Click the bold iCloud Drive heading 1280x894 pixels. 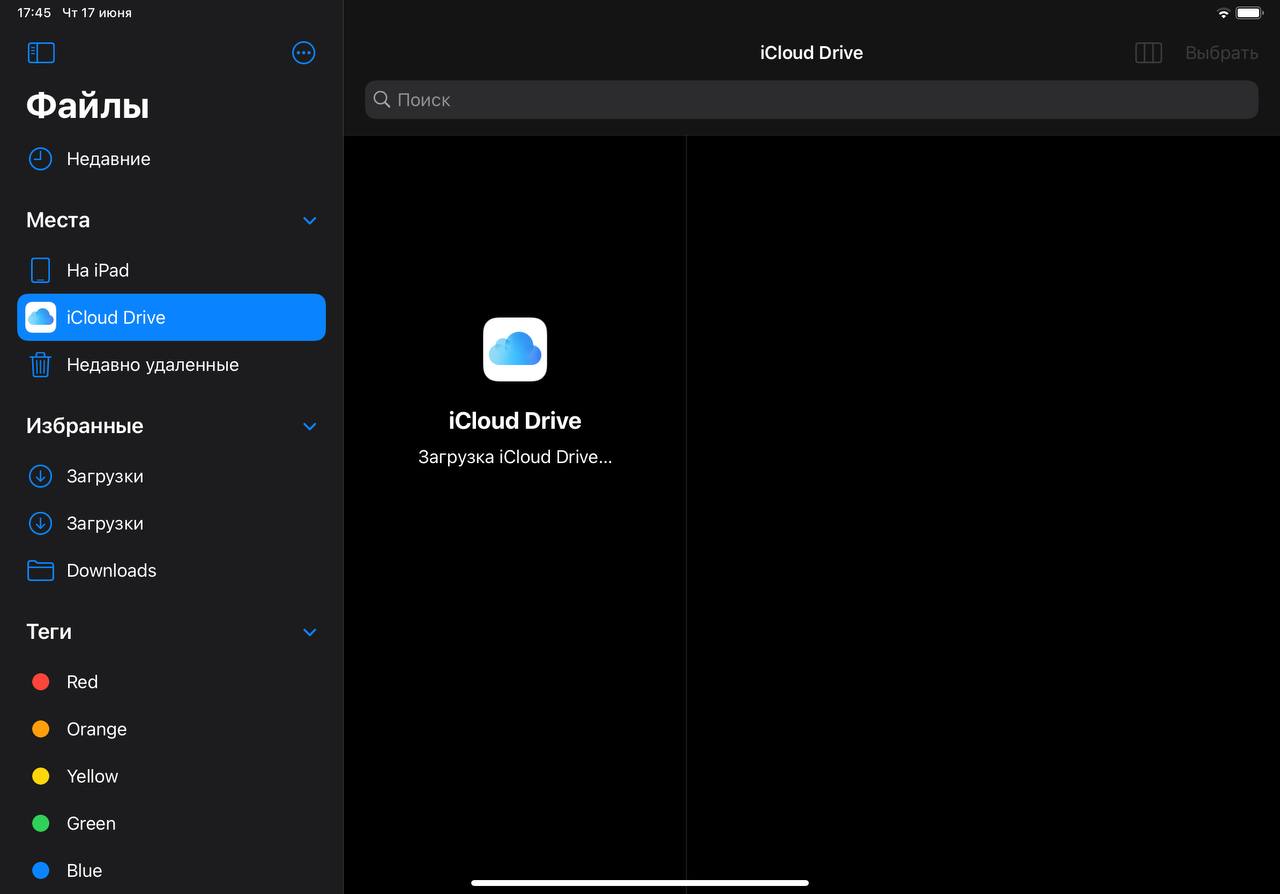(x=515, y=421)
